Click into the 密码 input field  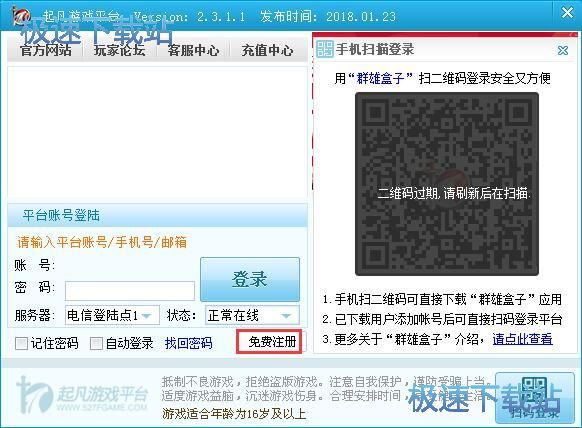coord(130,291)
